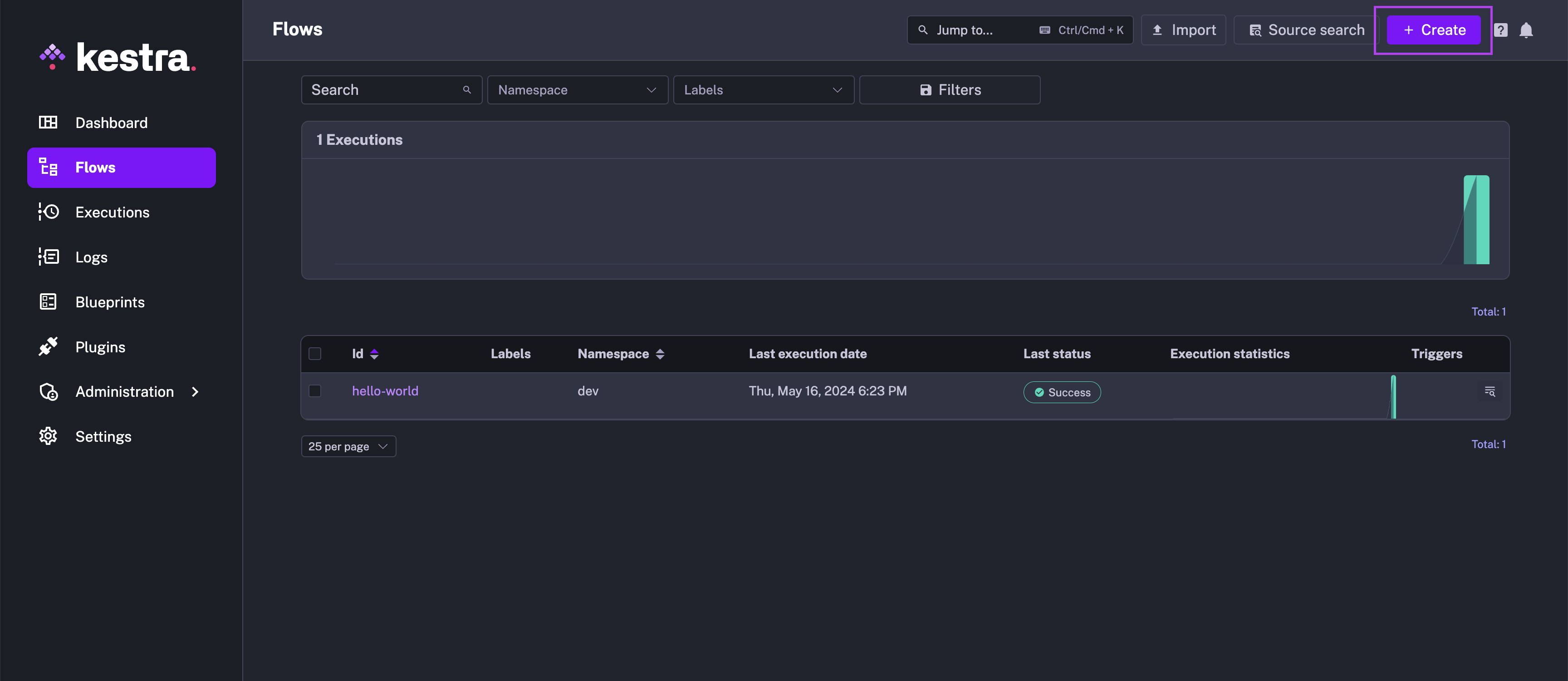Sort by Id column arrows
This screenshot has width=1568, height=681.
tap(374, 354)
